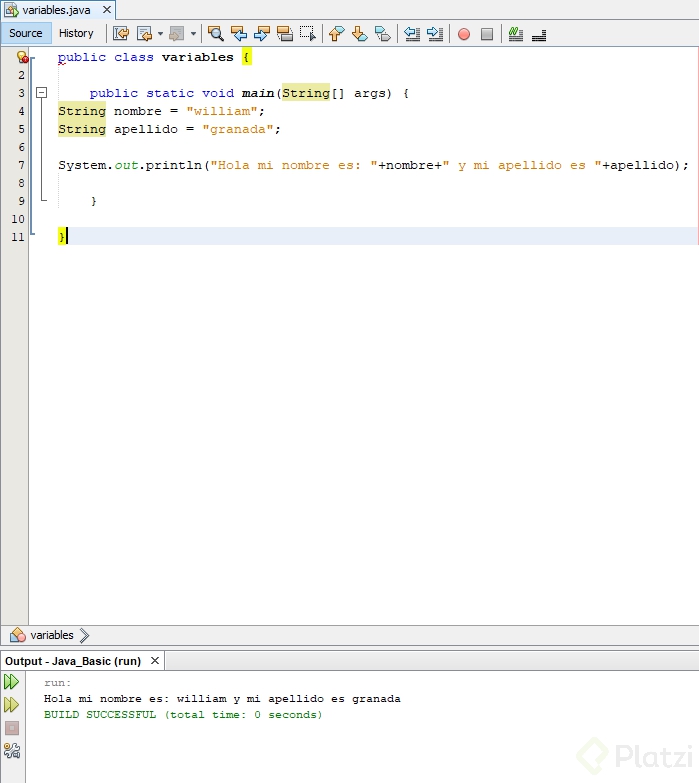Click the args parameter on line 3

pyautogui.click(x=369, y=93)
